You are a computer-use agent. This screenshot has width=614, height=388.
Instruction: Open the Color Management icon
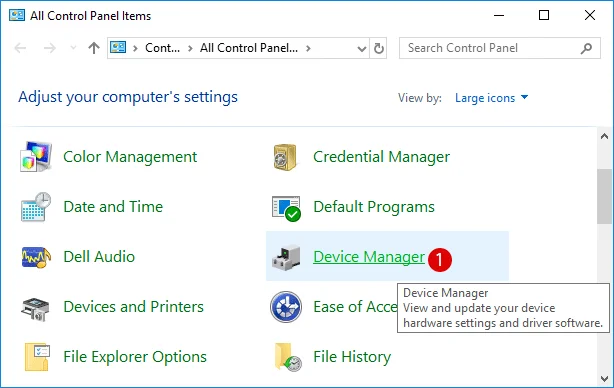coord(36,157)
